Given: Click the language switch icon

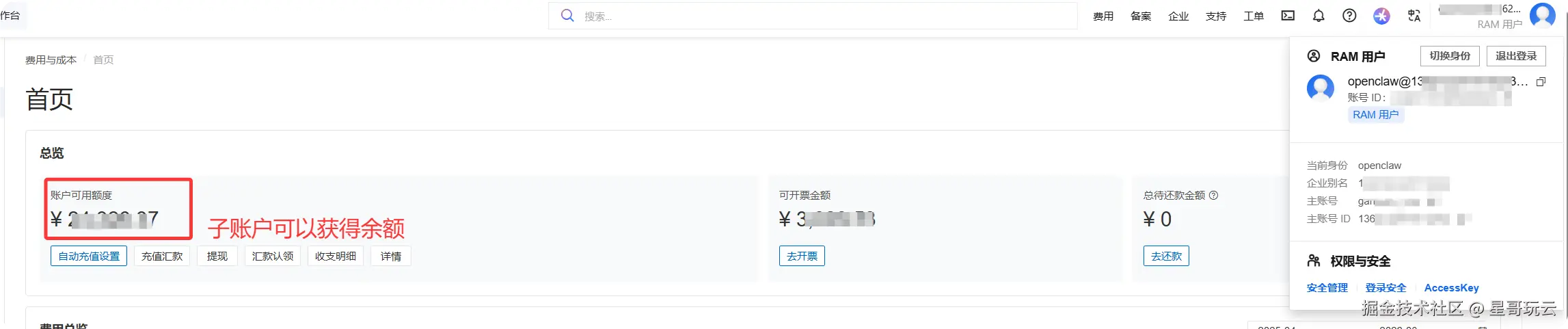Looking at the screenshot, I should tap(1414, 16).
